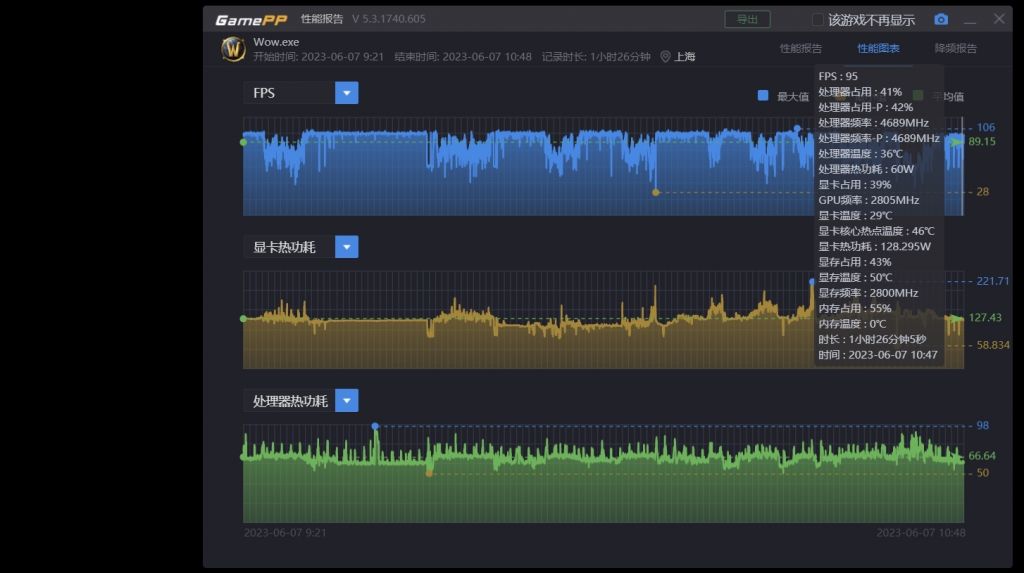The width and height of the screenshot is (1024, 573).
Task: Click the Wow.exe game icon
Action: coord(233,49)
